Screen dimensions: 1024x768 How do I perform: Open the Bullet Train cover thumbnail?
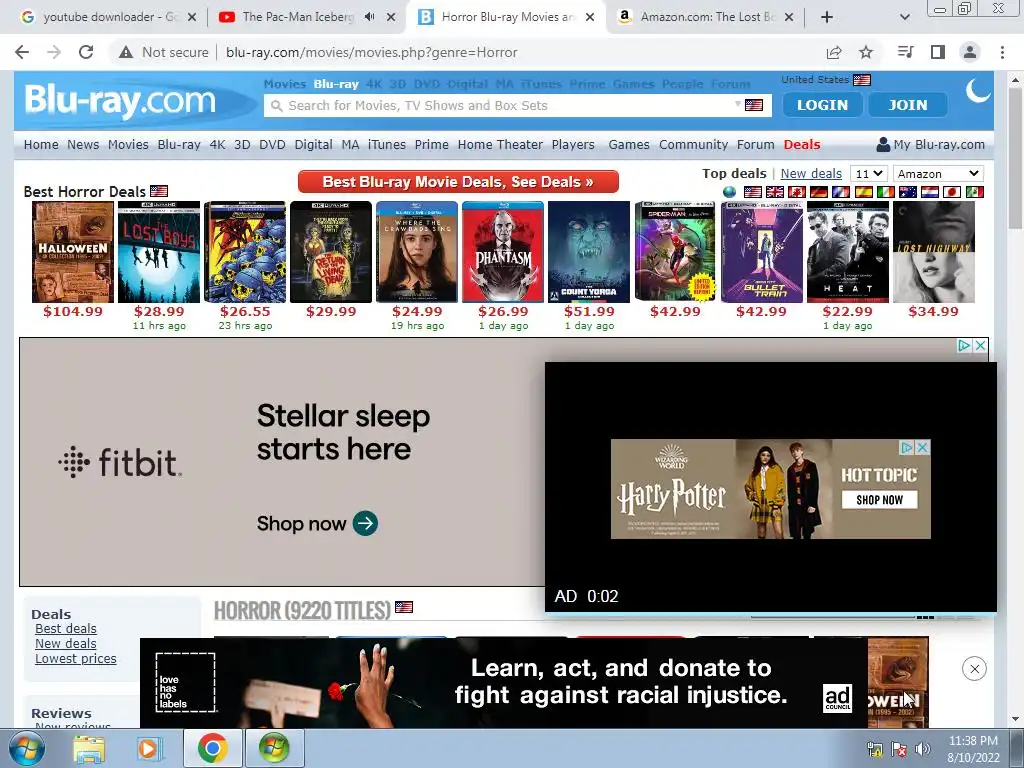pyautogui.click(x=761, y=252)
